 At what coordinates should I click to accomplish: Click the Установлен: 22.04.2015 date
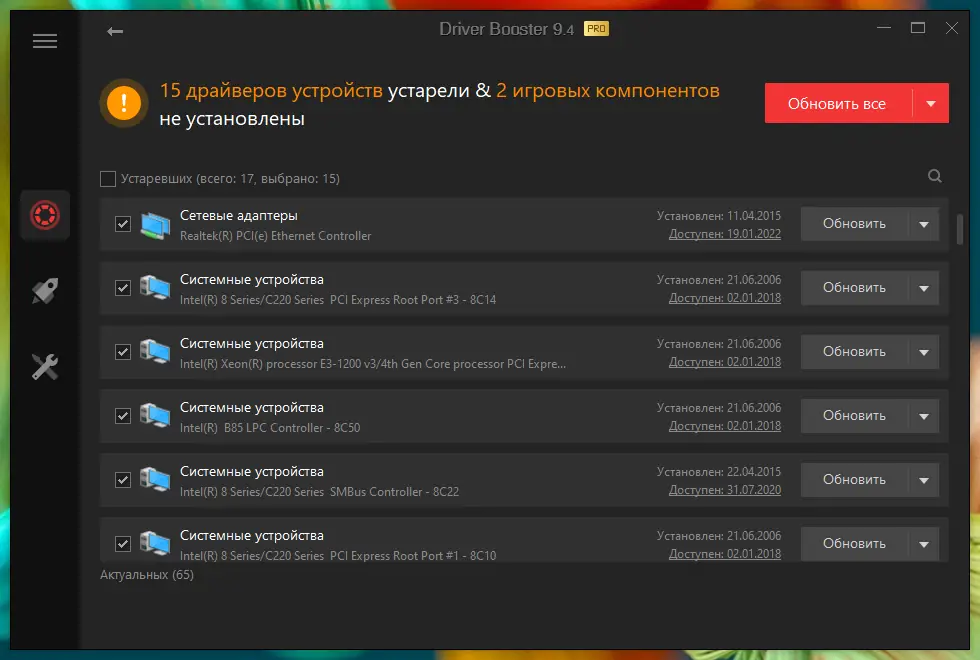click(x=719, y=472)
